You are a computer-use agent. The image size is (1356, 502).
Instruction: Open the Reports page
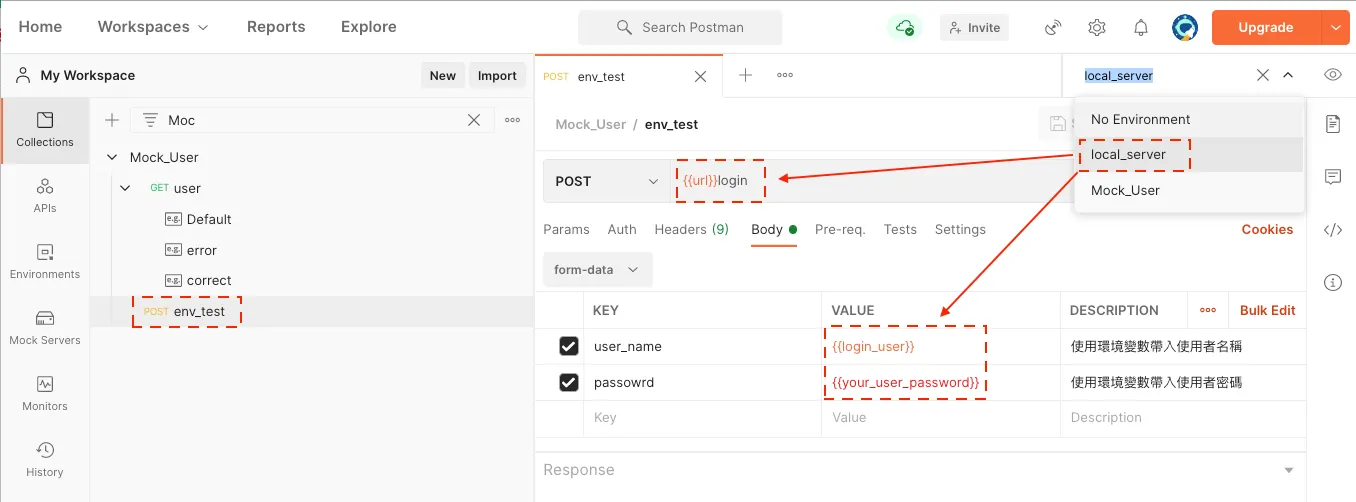(276, 27)
